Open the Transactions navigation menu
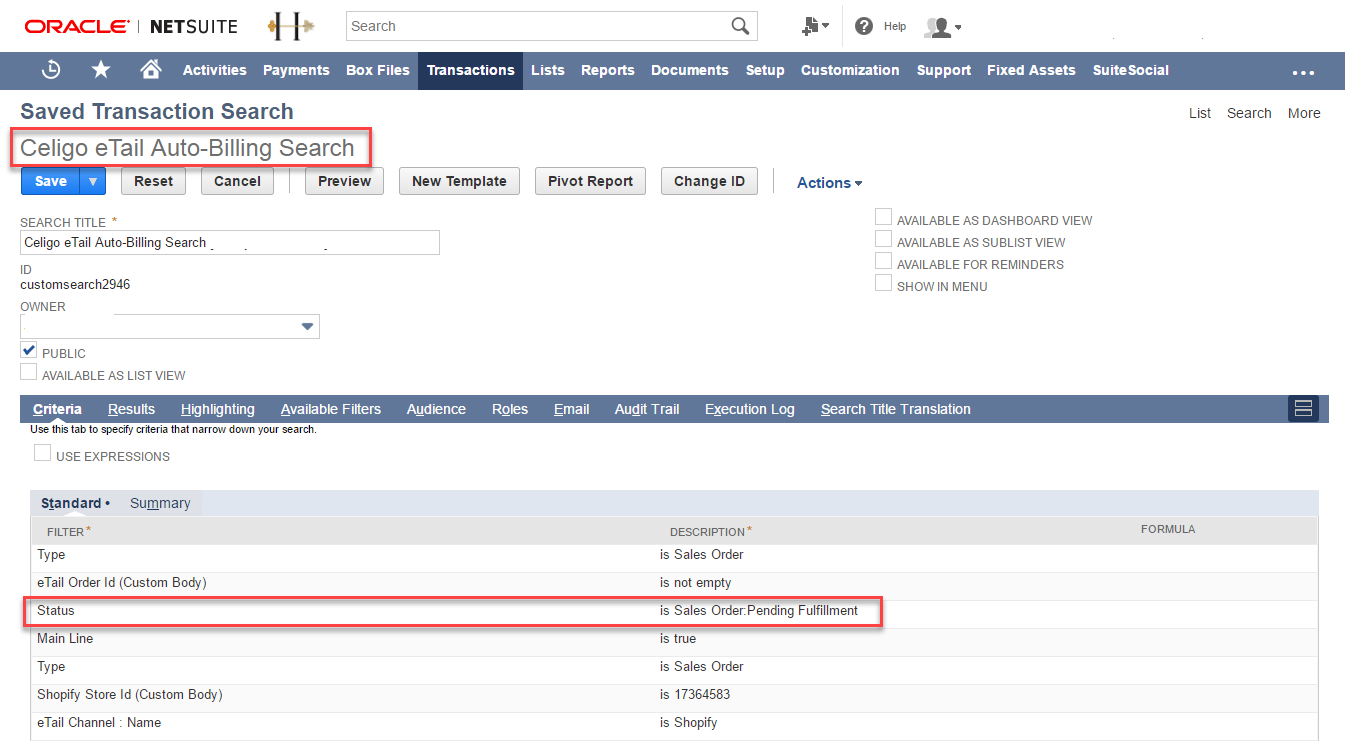 pyautogui.click(x=470, y=70)
